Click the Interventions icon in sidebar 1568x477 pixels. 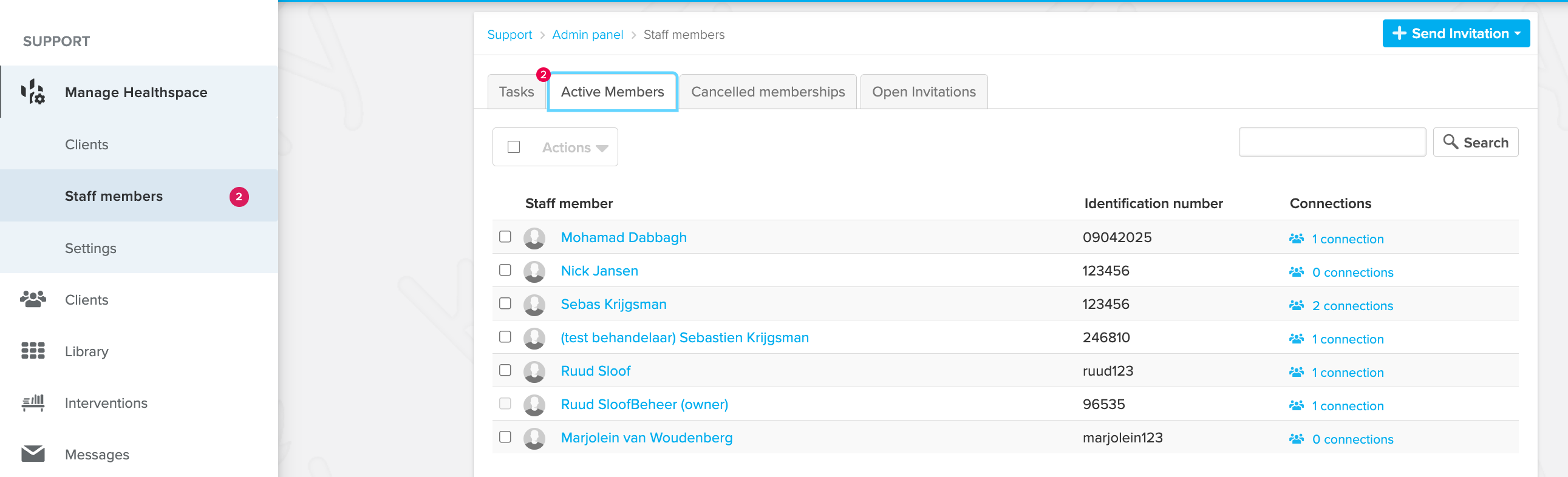pyautogui.click(x=33, y=403)
